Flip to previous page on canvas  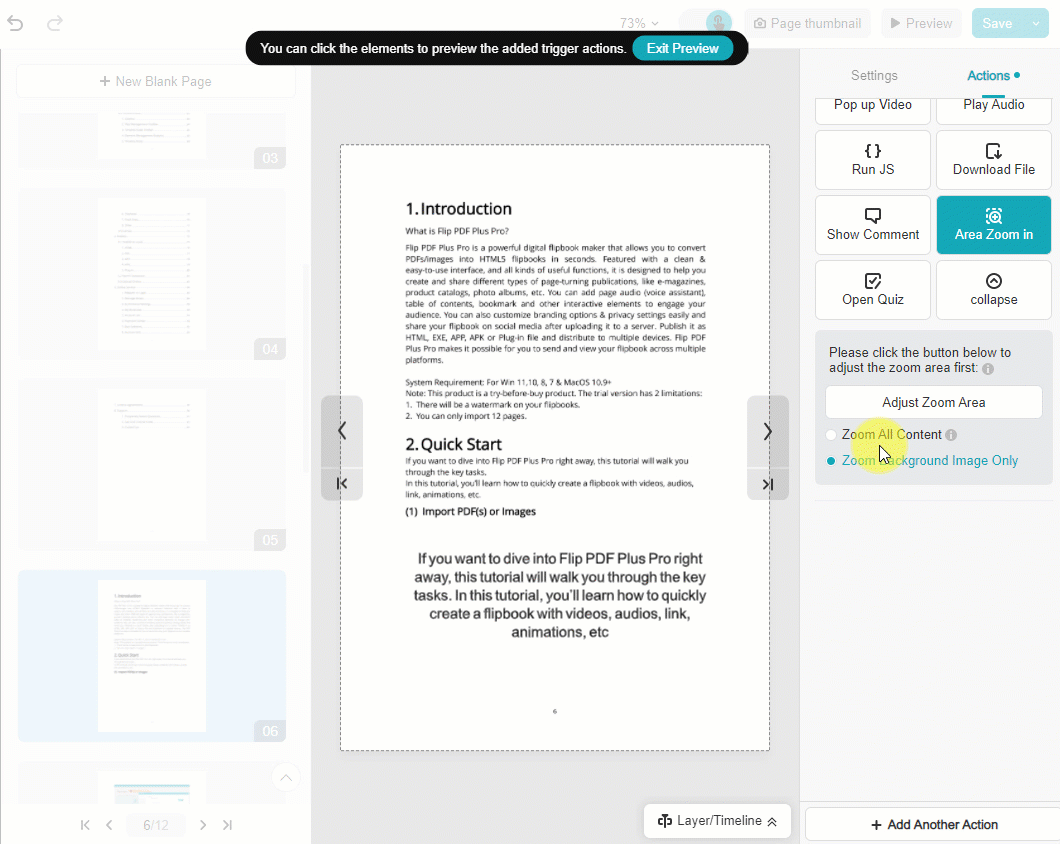342,431
